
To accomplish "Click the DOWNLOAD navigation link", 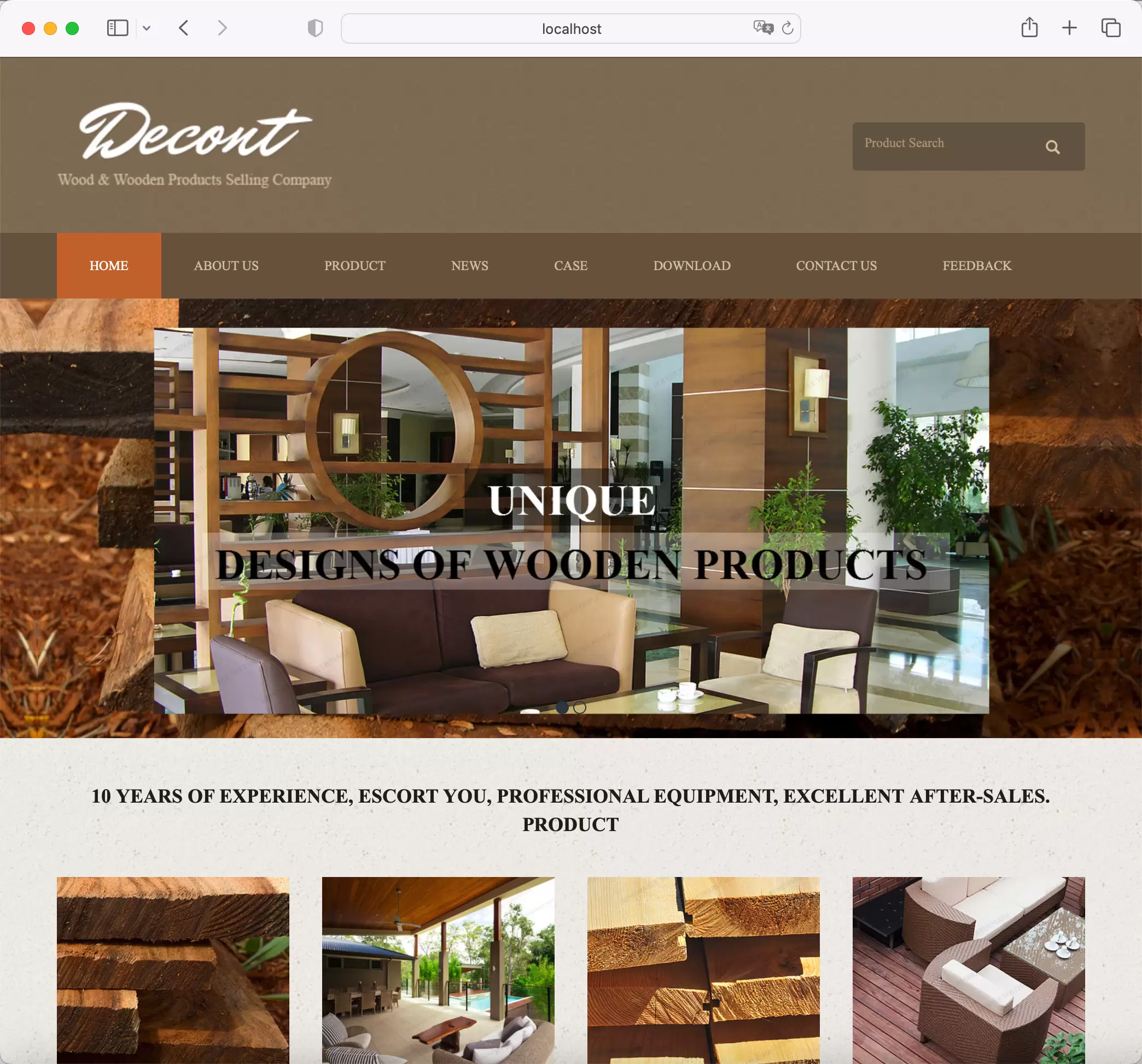I will pyautogui.click(x=691, y=265).
